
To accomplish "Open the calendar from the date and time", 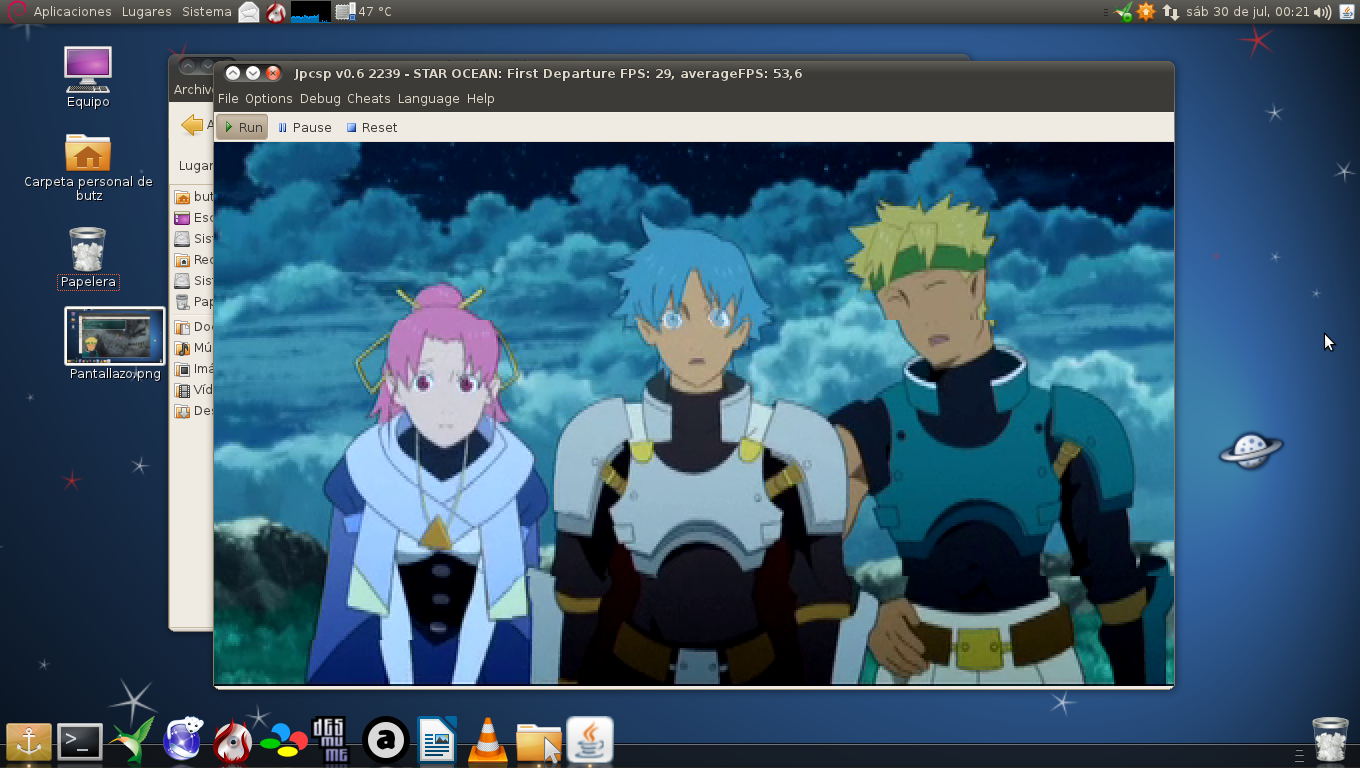I will [1247, 12].
